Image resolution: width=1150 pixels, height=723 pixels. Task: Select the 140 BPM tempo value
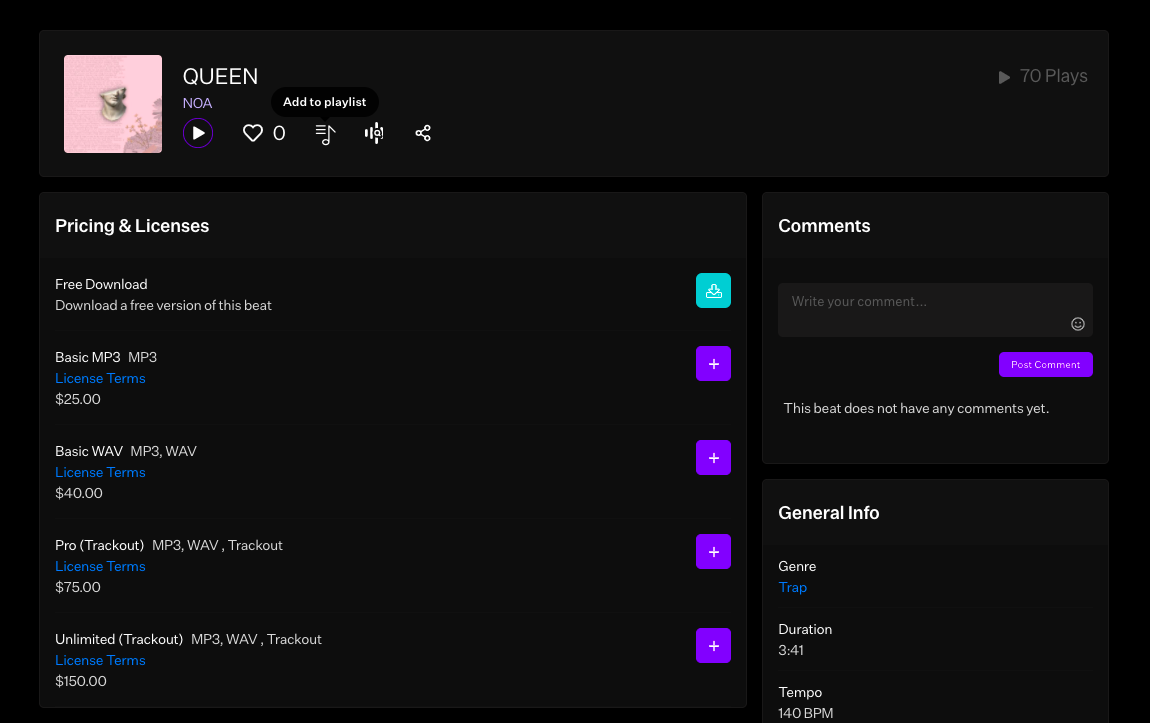tap(805, 713)
